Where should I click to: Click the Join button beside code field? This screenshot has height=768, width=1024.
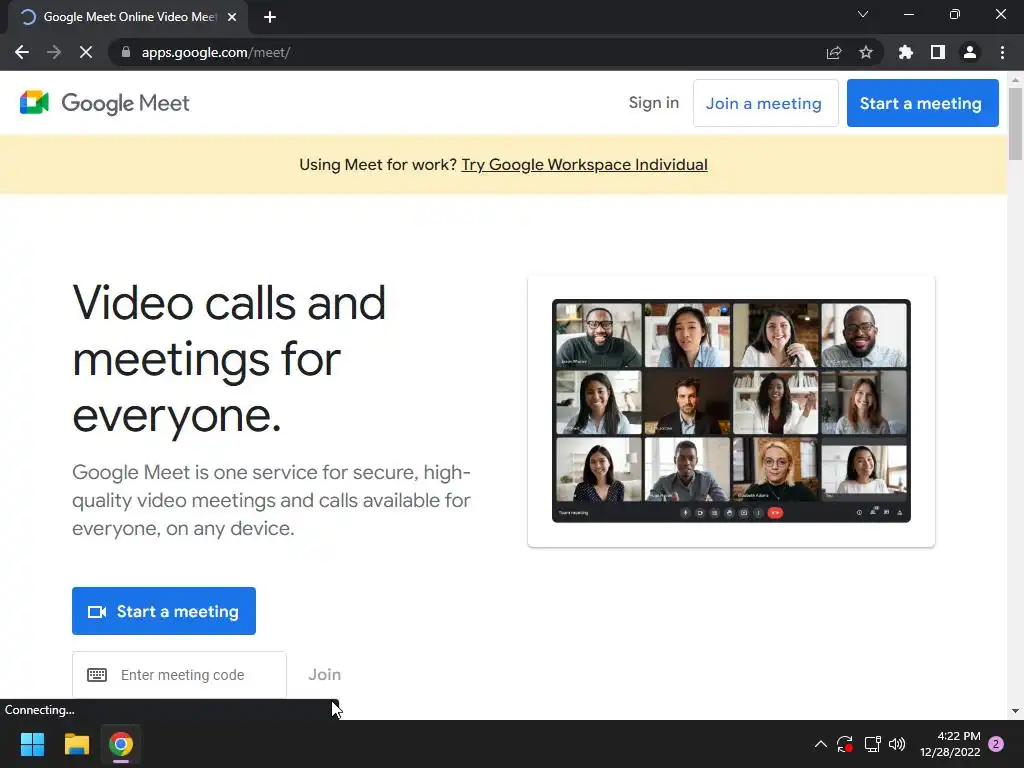(x=325, y=675)
